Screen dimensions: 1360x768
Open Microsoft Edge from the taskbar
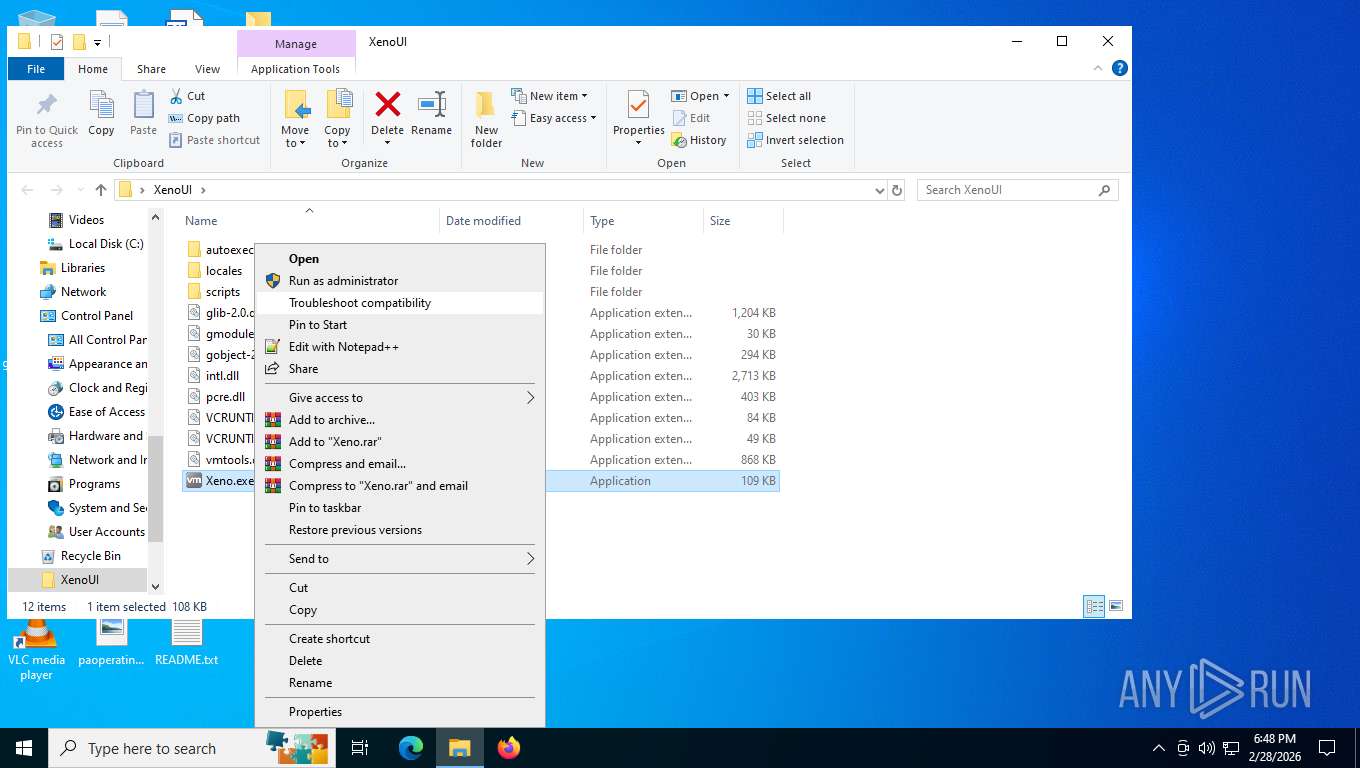click(411, 748)
